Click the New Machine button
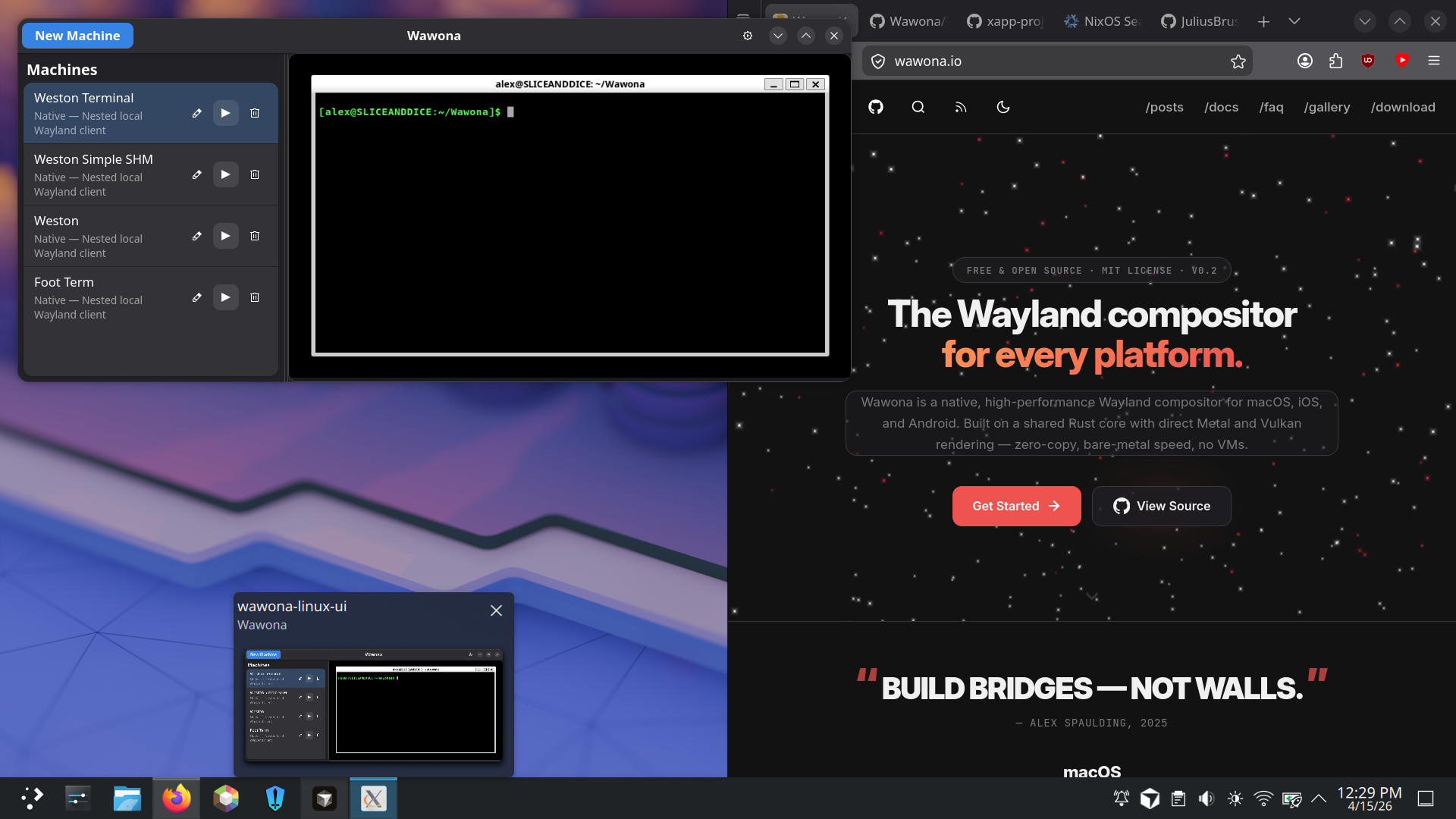 click(x=77, y=36)
